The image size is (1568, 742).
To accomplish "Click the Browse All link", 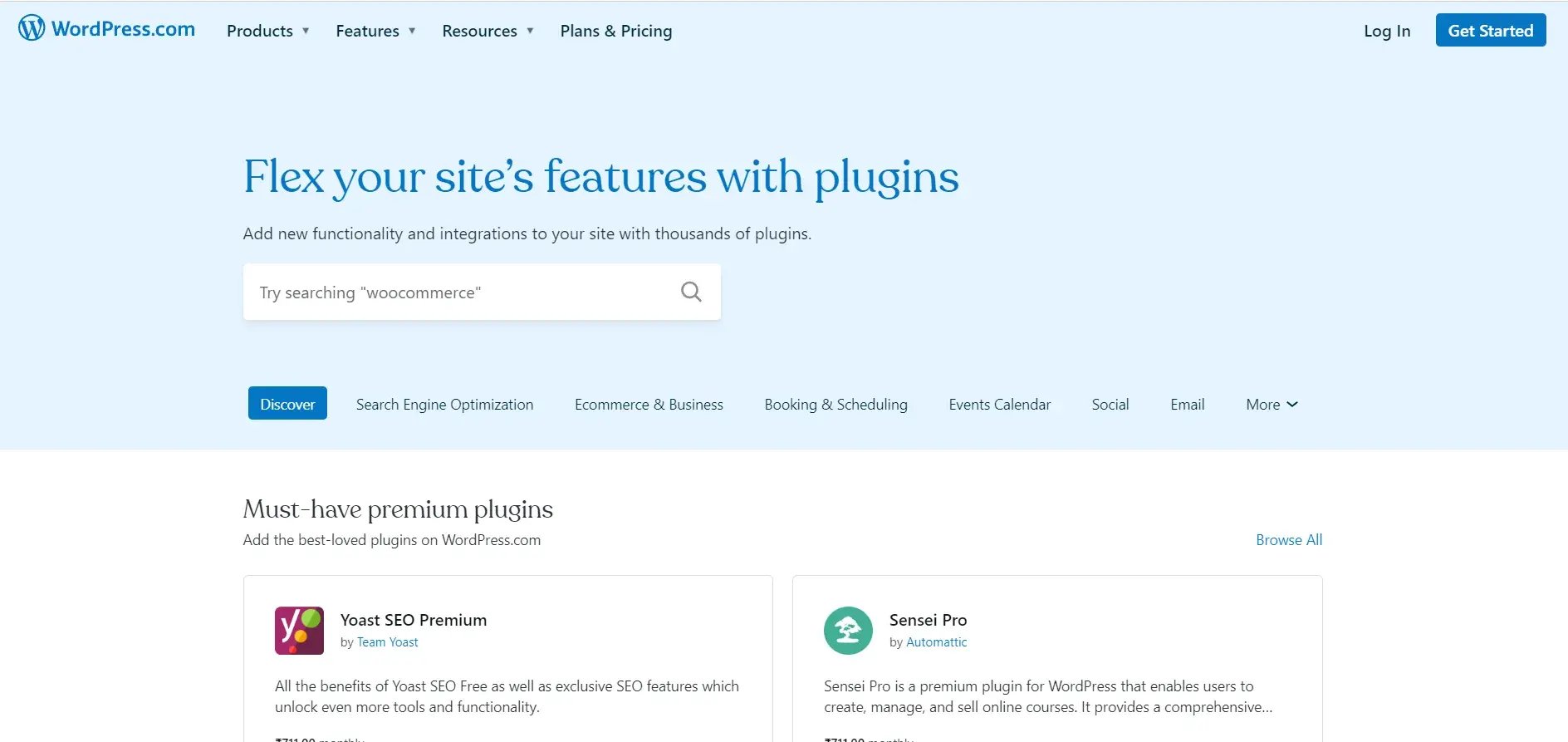I will tap(1289, 539).
